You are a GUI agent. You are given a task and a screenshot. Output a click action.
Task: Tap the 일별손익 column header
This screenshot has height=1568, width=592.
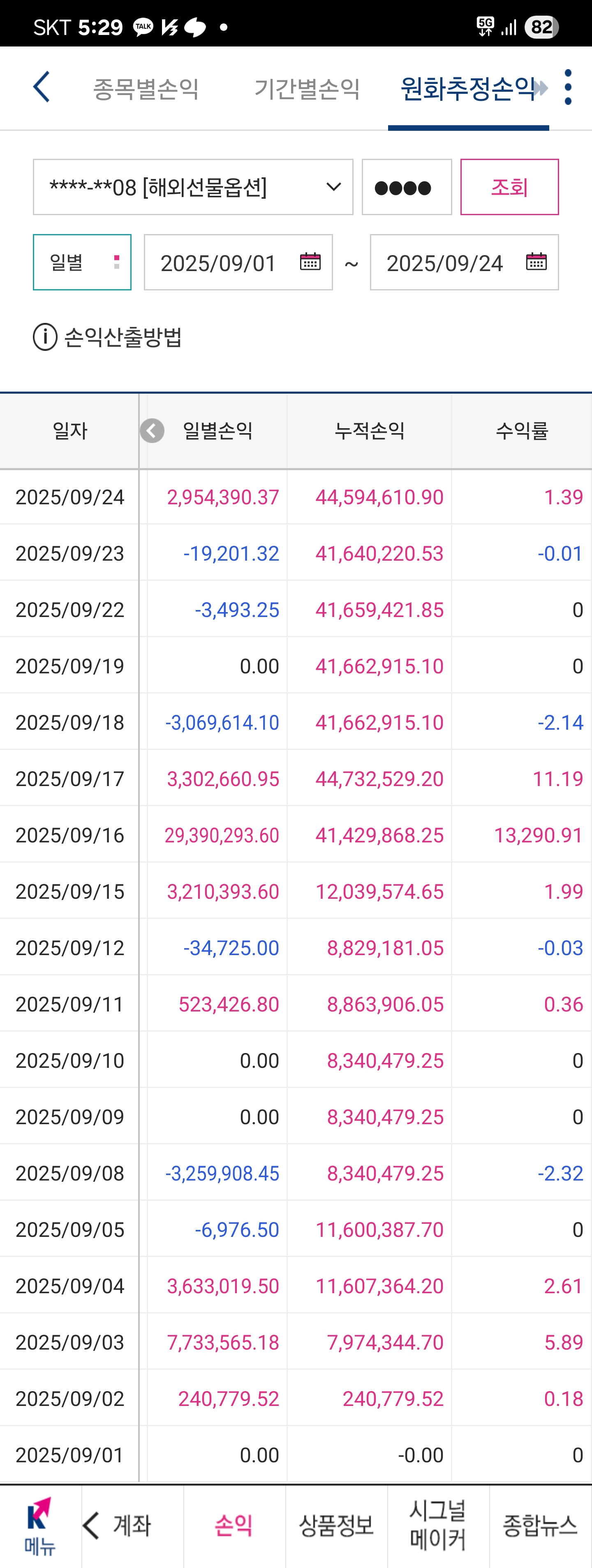[x=217, y=431]
